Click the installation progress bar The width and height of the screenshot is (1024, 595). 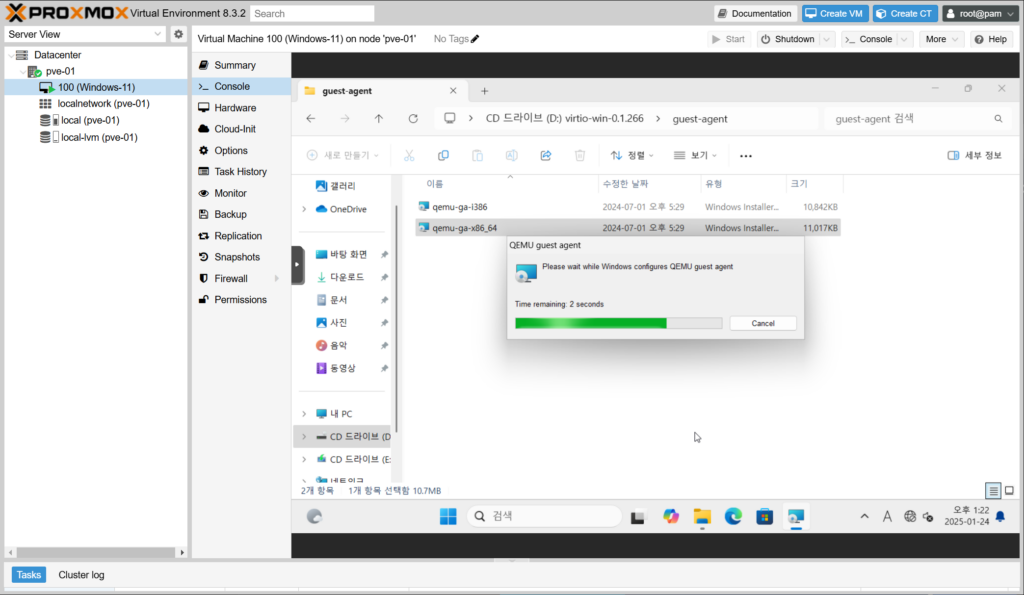coord(617,323)
